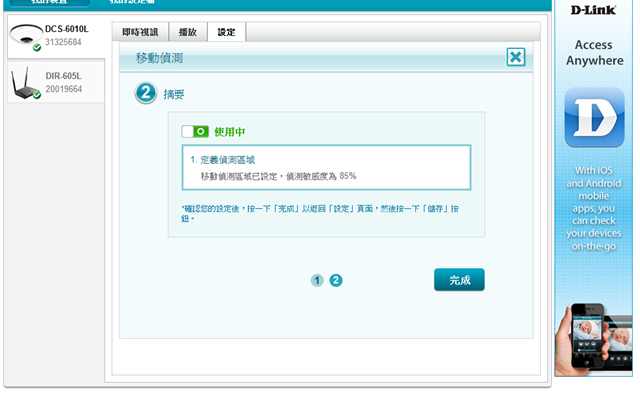
Task: Click the online status checkmark on DIR-605L
Action: pyautogui.click(x=37, y=95)
